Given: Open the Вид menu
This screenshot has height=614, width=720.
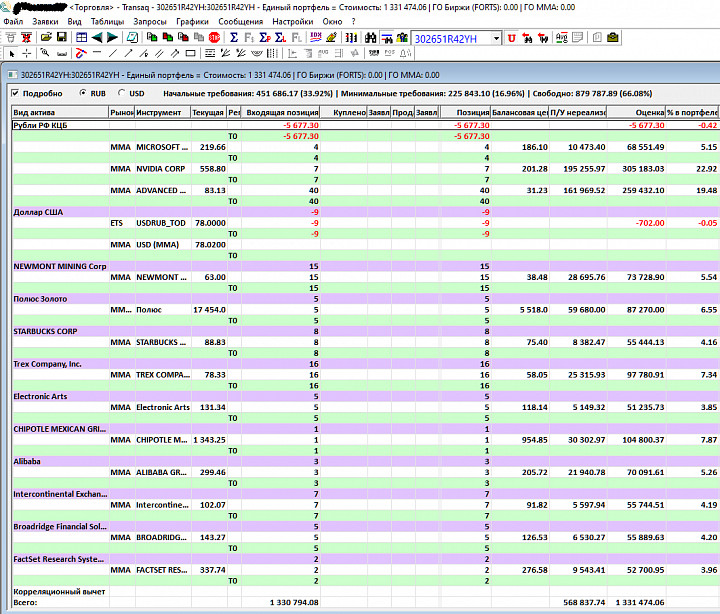Looking at the screenshot, I should click(x=74, y=22).
